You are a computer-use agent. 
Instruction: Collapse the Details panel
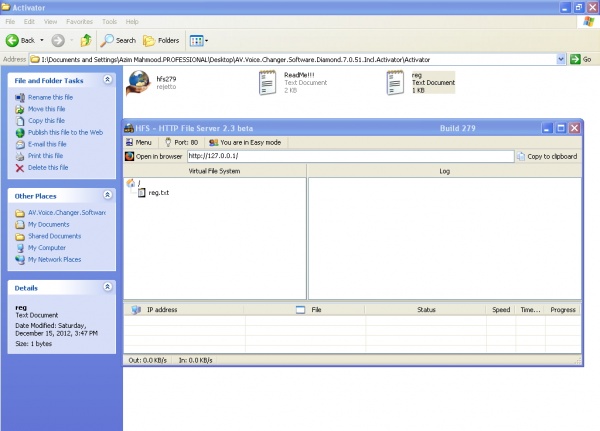tap(108, 287)
